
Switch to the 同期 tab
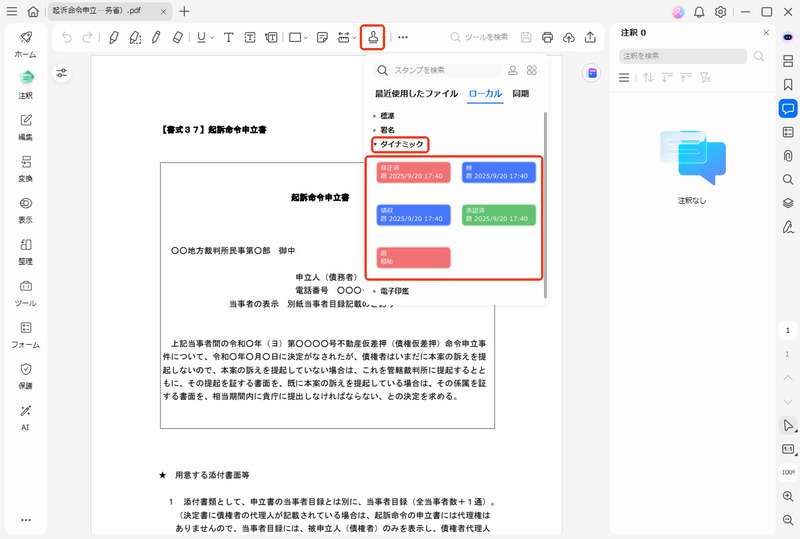[x=520, y=94]
